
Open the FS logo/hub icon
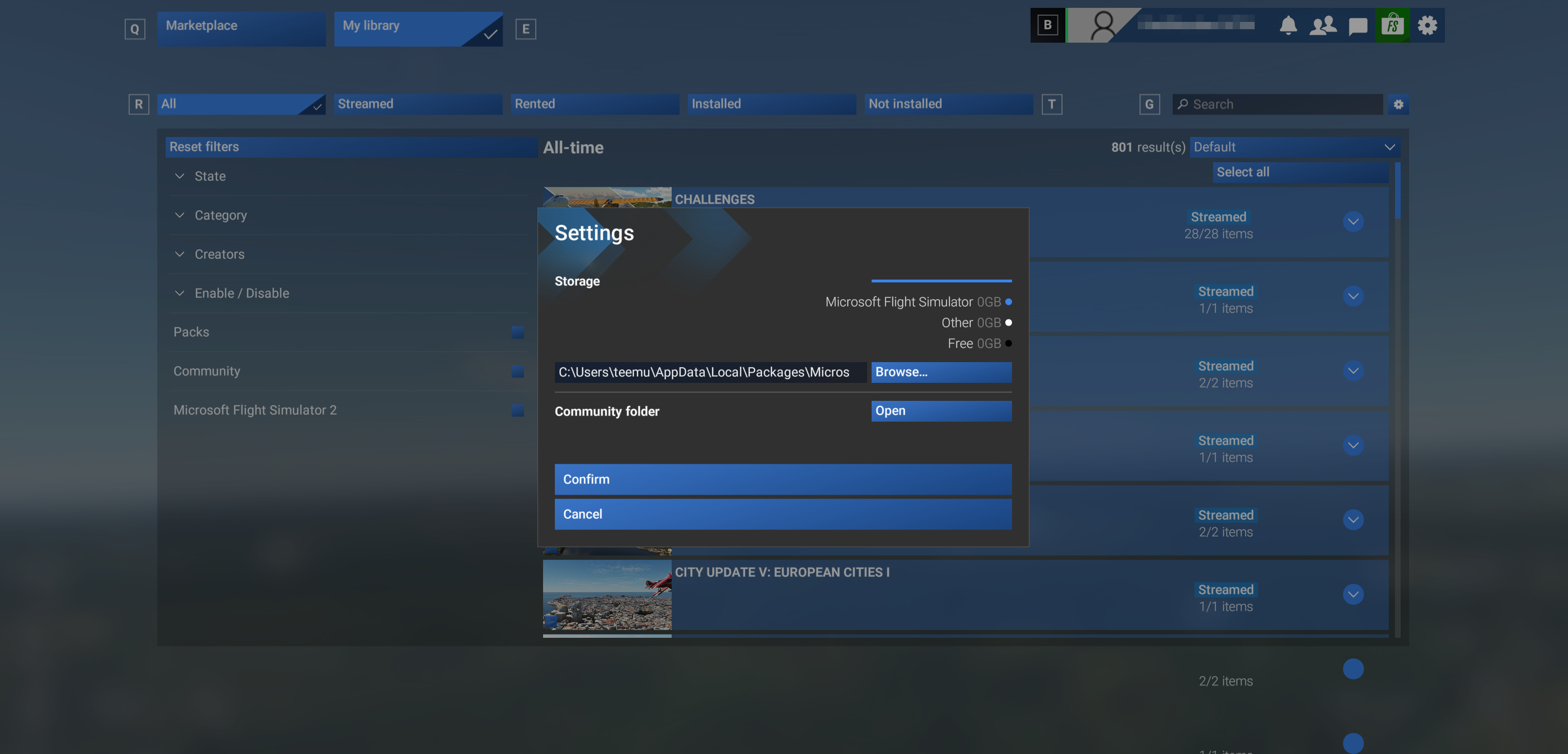point(1393,25)
